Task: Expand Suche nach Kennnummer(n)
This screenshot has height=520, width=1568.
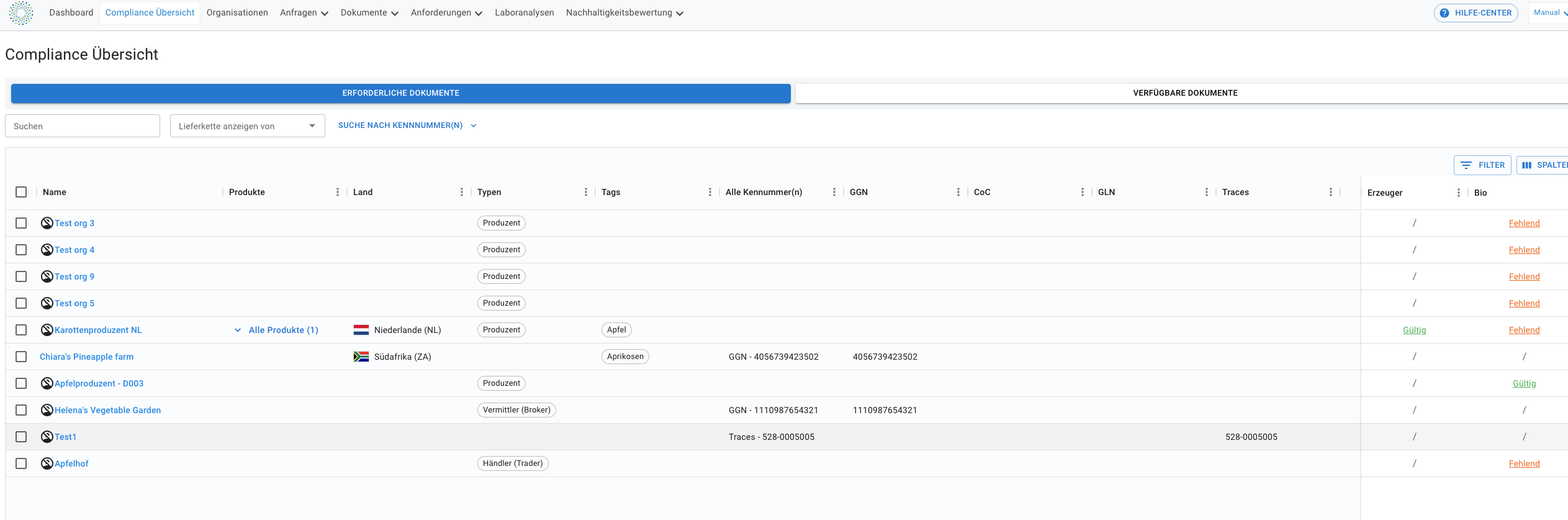Action: click(x=407, y=125)
